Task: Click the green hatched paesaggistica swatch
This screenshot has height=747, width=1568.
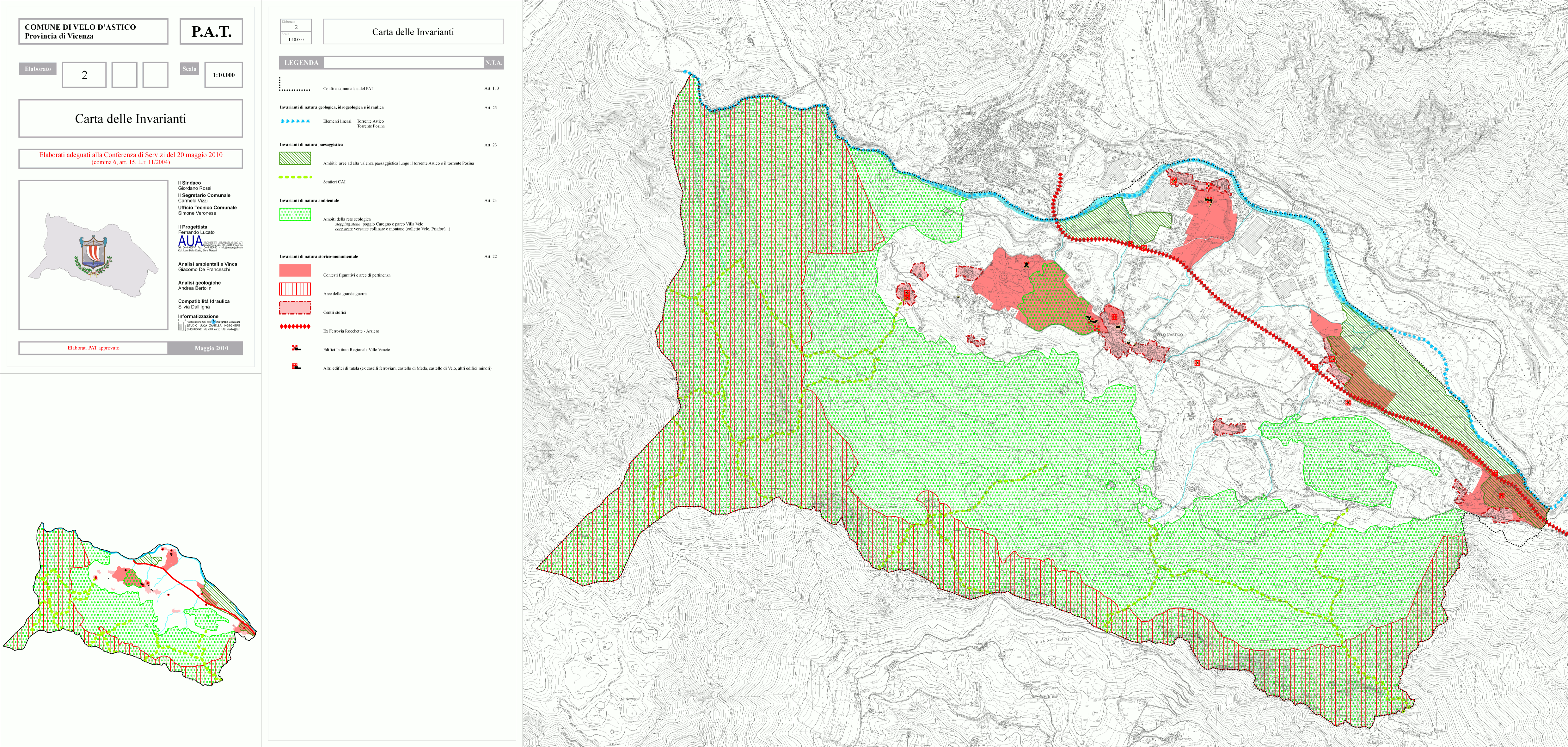Action: (x=295, y=159)
